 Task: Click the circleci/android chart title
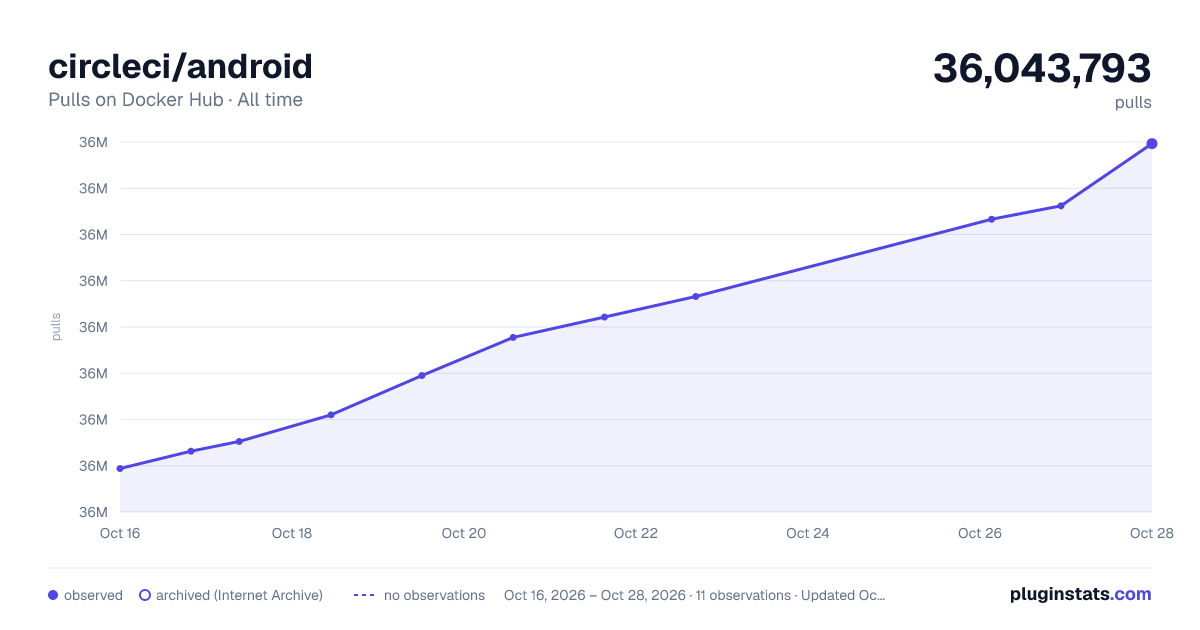coord(180,67)
